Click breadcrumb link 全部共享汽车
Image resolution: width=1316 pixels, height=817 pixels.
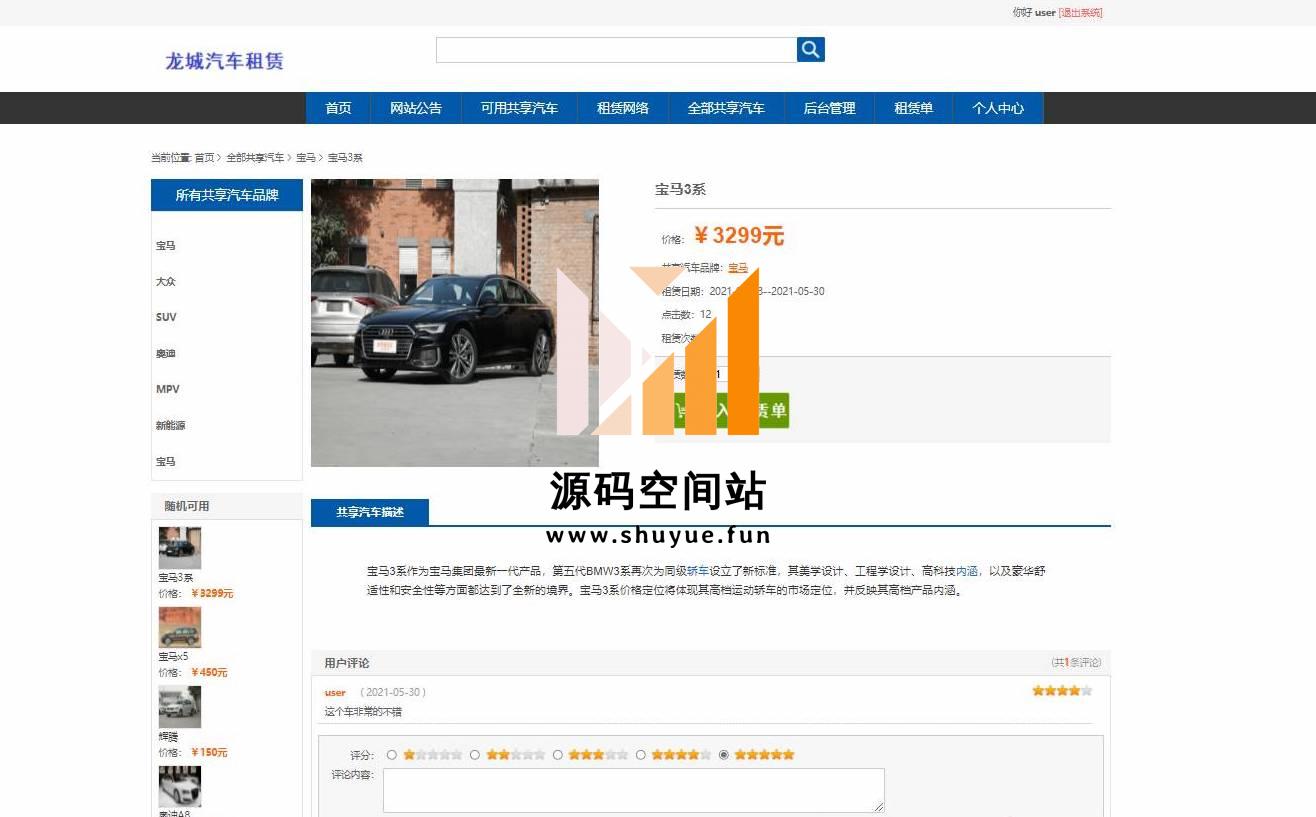[255, 158]
